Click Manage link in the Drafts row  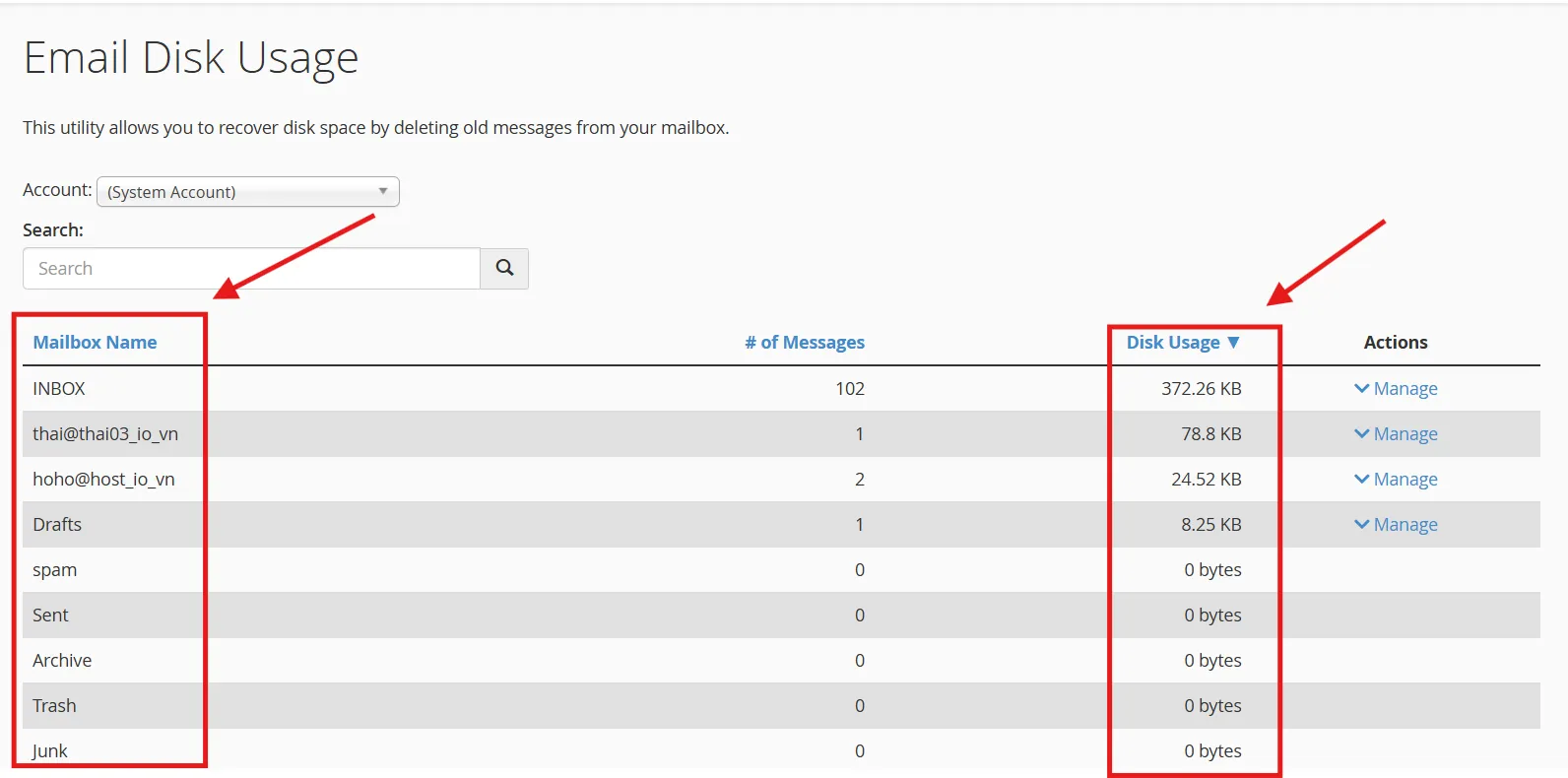click(1396, 524)
